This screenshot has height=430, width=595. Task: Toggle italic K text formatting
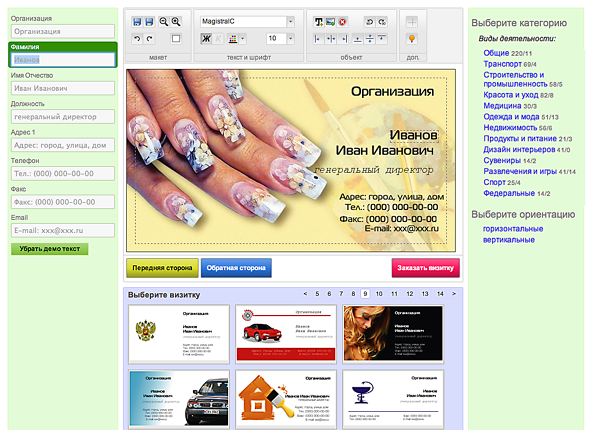218,39
